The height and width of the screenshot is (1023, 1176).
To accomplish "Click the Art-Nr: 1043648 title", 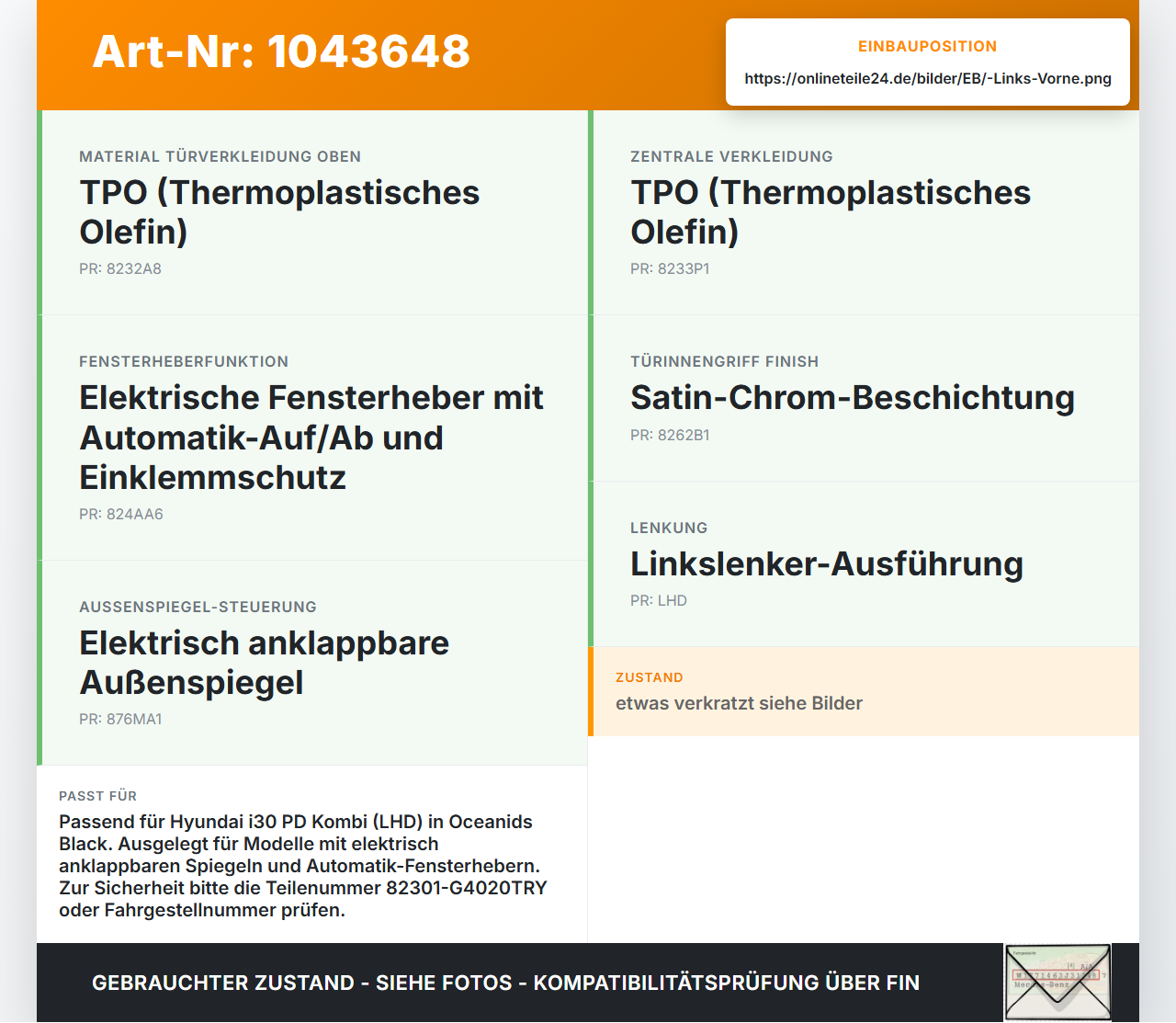I will tap(281, 51).
